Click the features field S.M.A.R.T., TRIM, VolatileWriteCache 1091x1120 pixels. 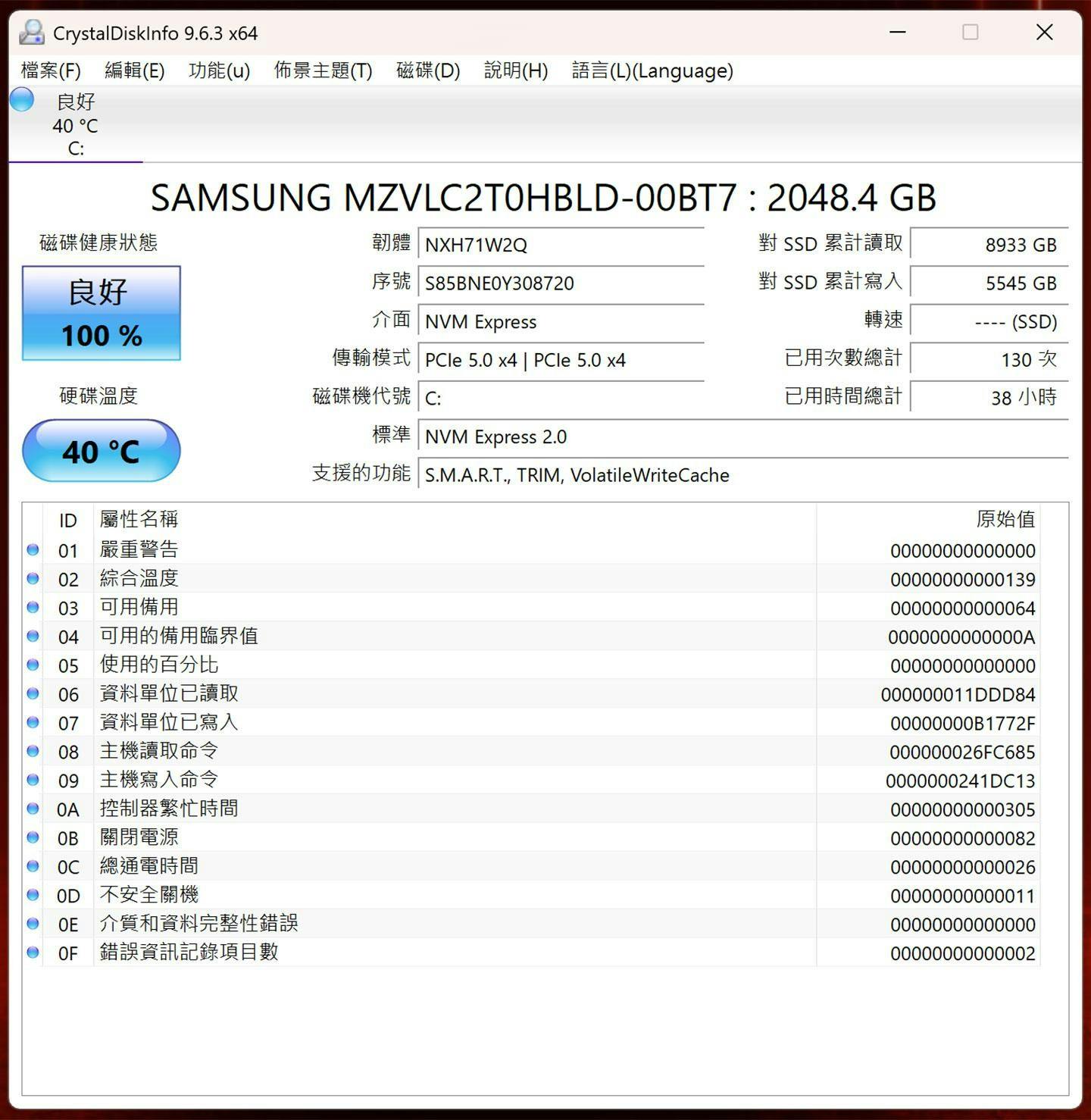pos(743,475)
